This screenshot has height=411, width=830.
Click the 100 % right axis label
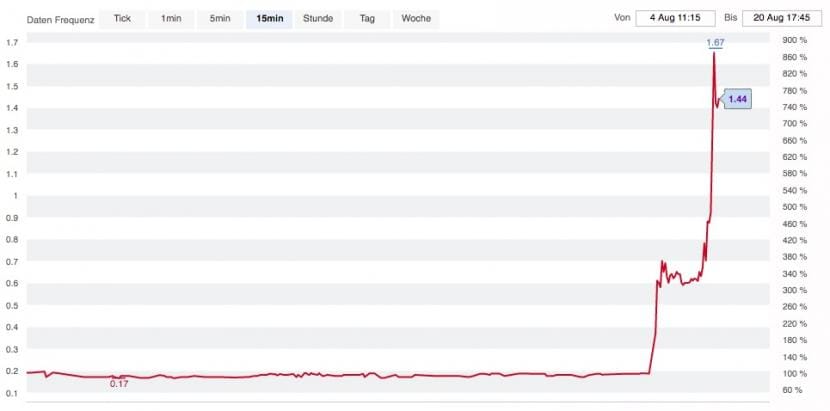(x=794, y=373)
